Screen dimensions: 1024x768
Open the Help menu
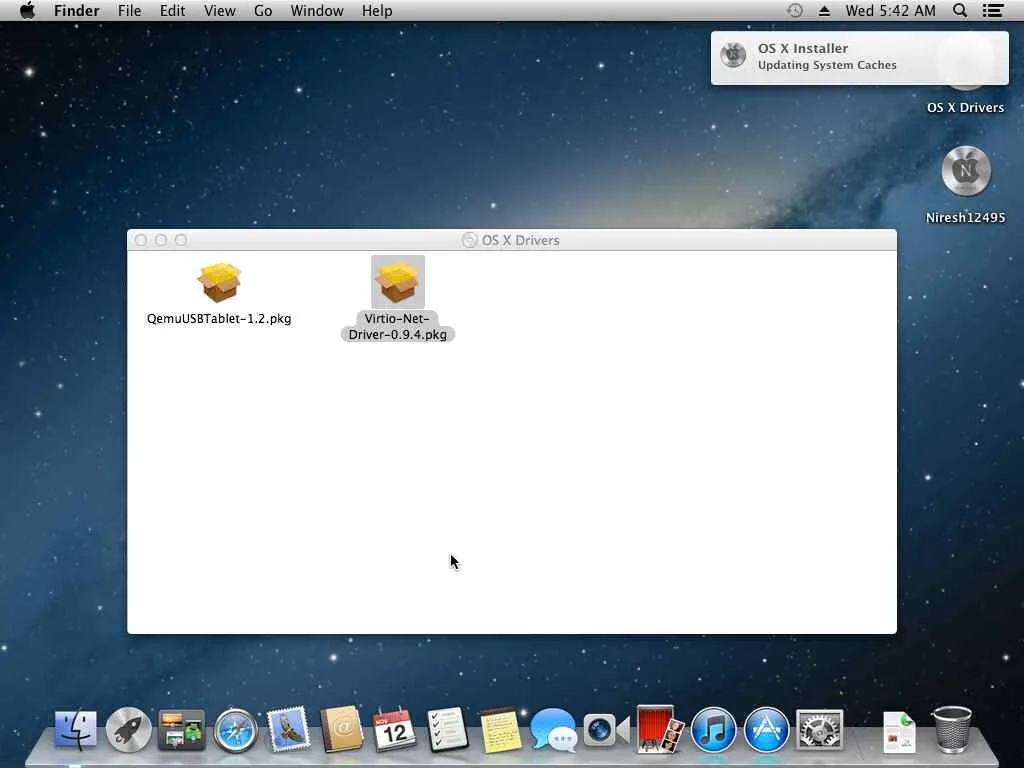(x=377, y=10)
